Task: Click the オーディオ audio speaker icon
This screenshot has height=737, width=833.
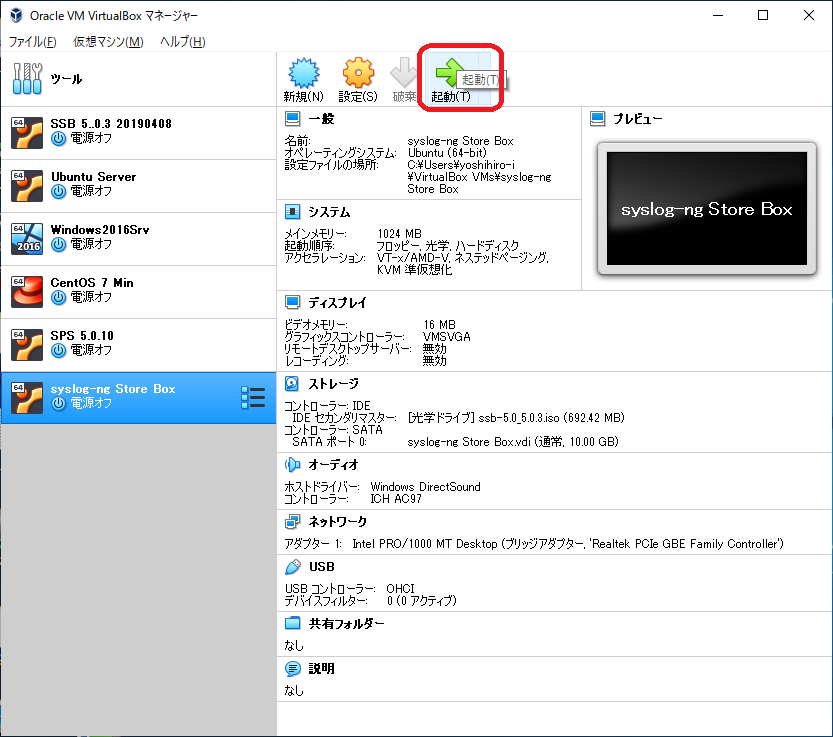Action: pos(293,464)
